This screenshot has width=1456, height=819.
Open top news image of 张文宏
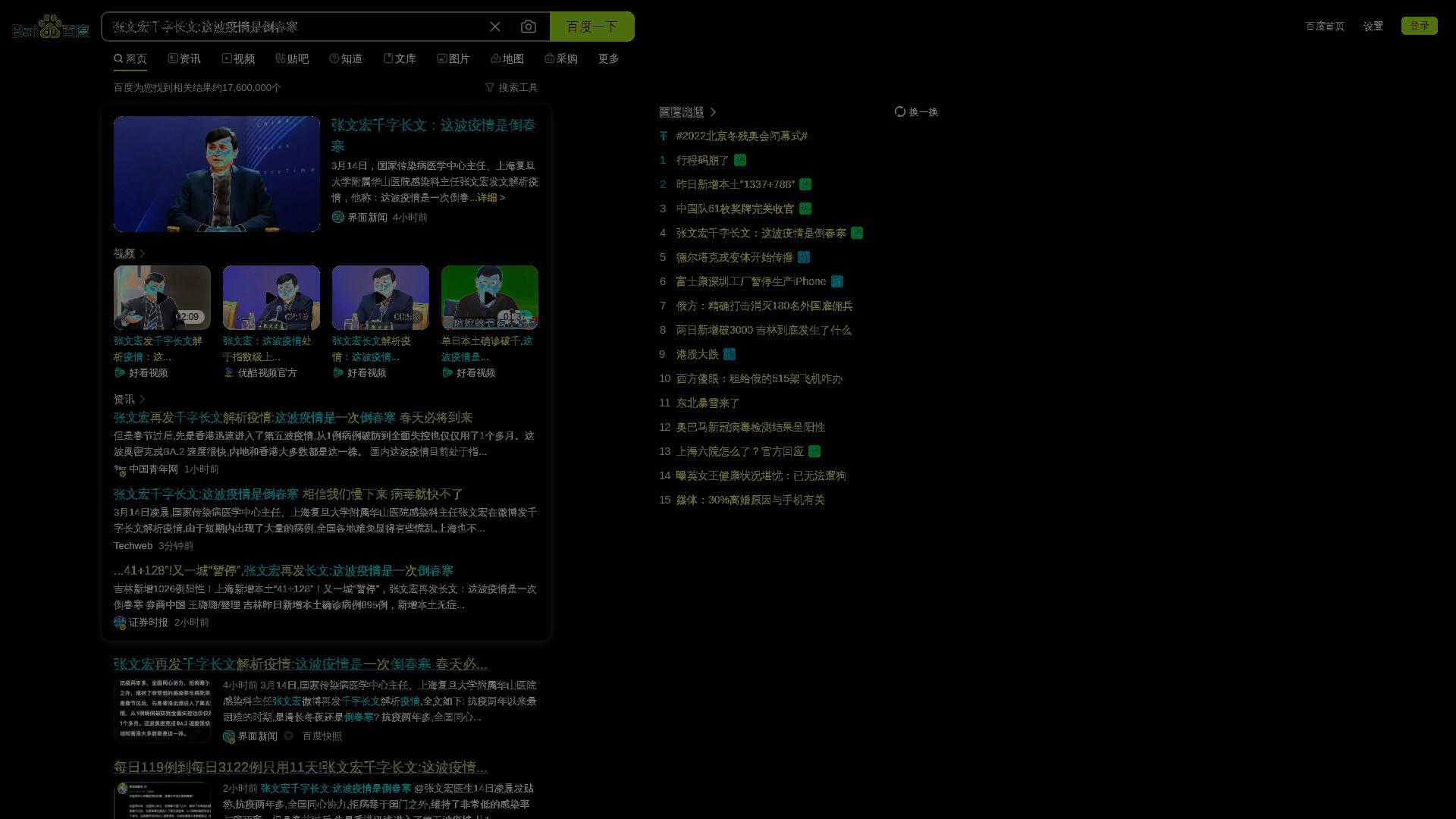[x=217, y=174]
